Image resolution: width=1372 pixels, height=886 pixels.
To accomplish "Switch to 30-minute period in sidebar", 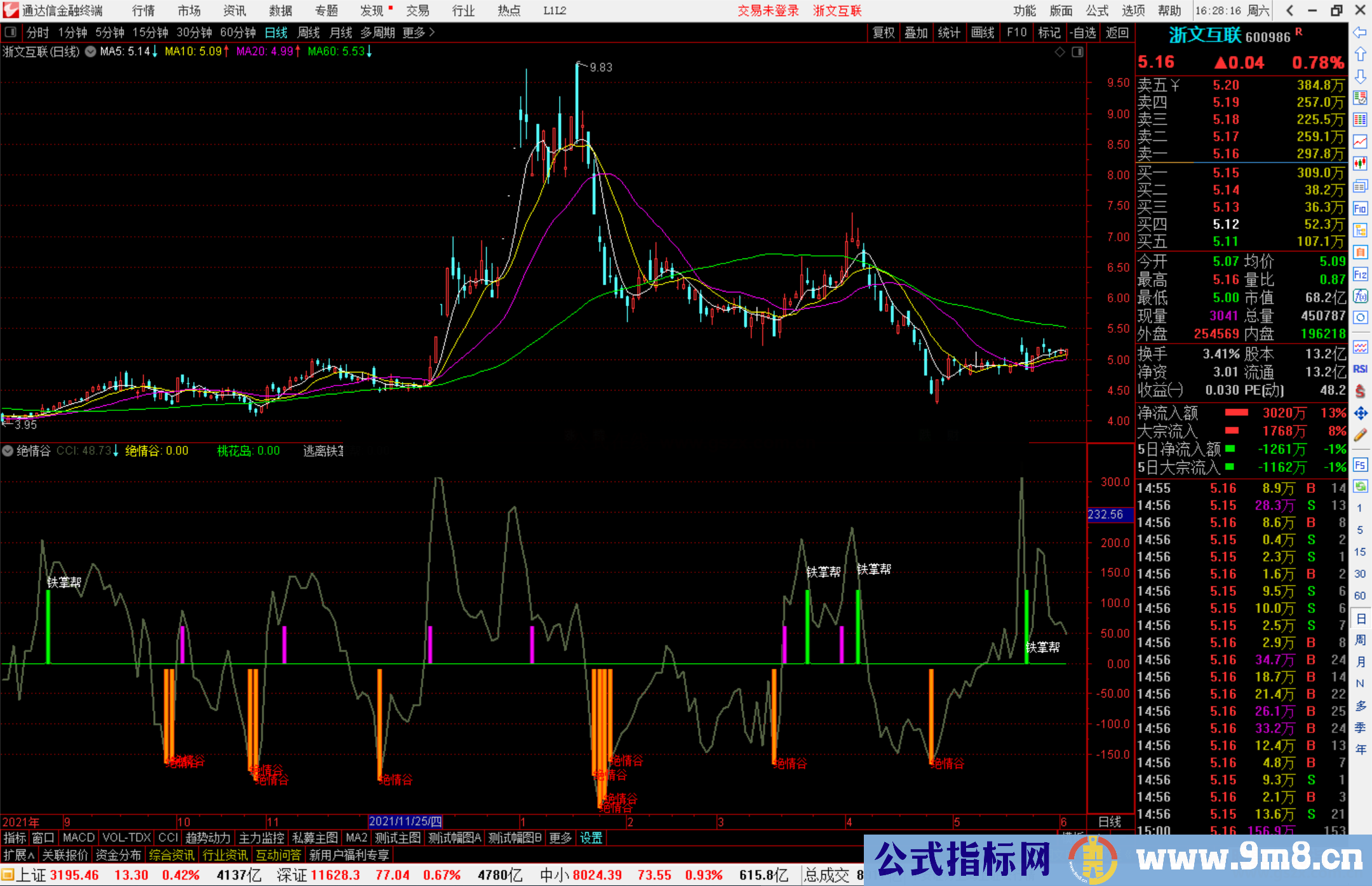I will point(1359,574).
